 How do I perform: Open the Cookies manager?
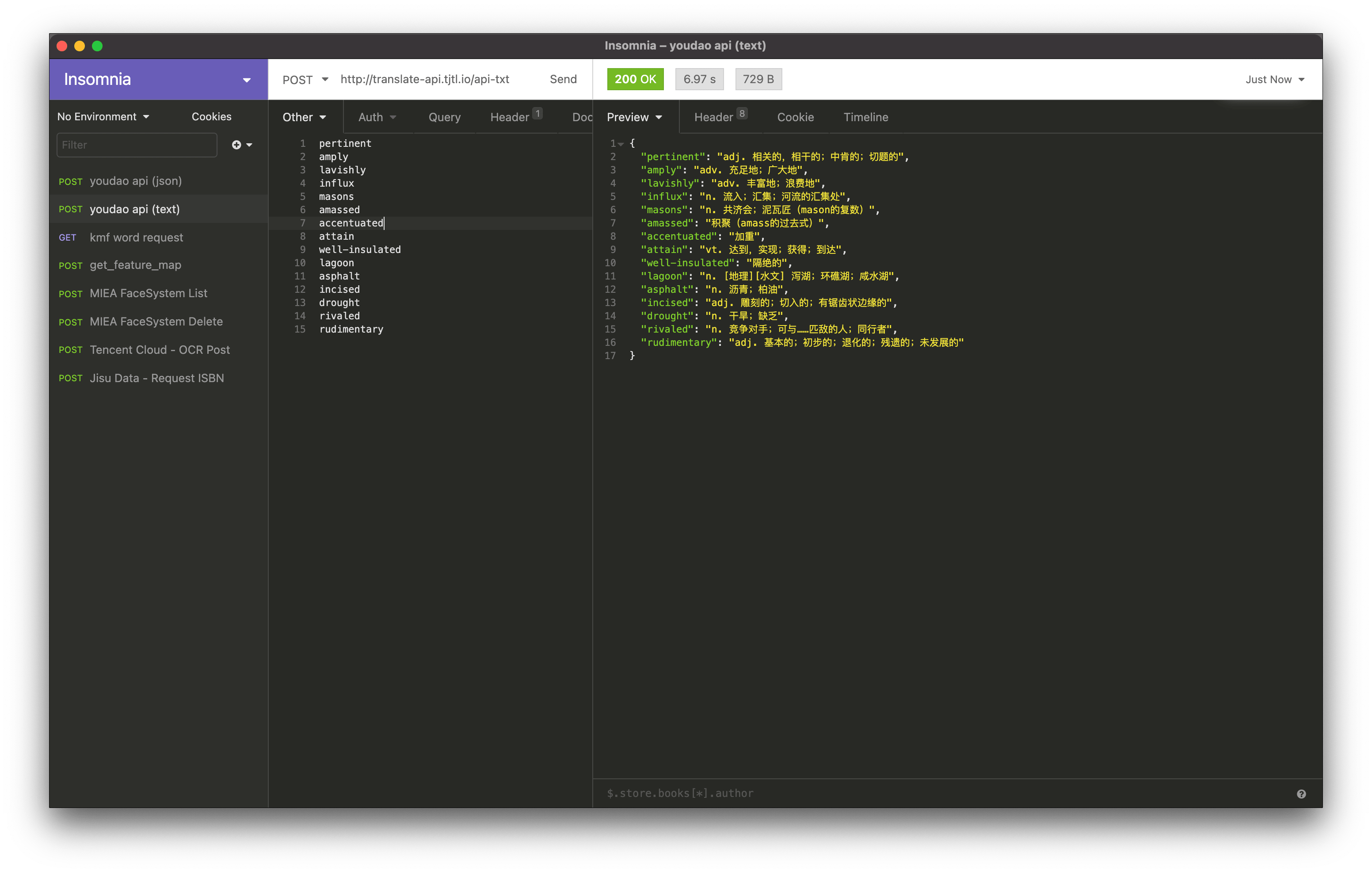[211, 117]
